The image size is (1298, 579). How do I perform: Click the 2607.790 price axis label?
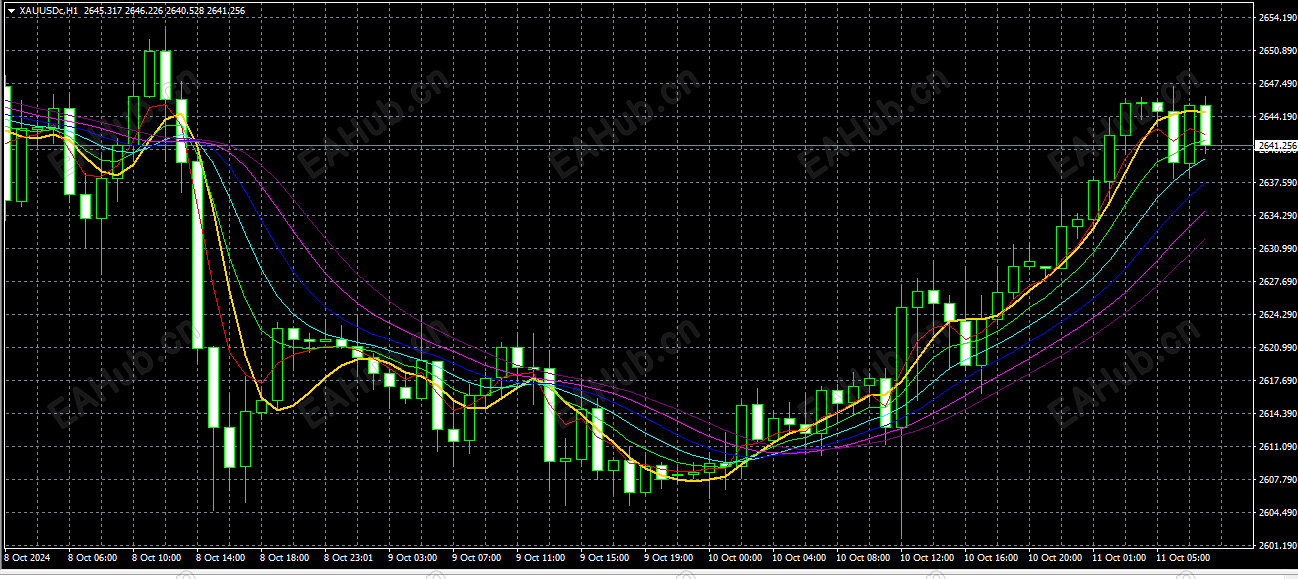tap(1276, 480)
